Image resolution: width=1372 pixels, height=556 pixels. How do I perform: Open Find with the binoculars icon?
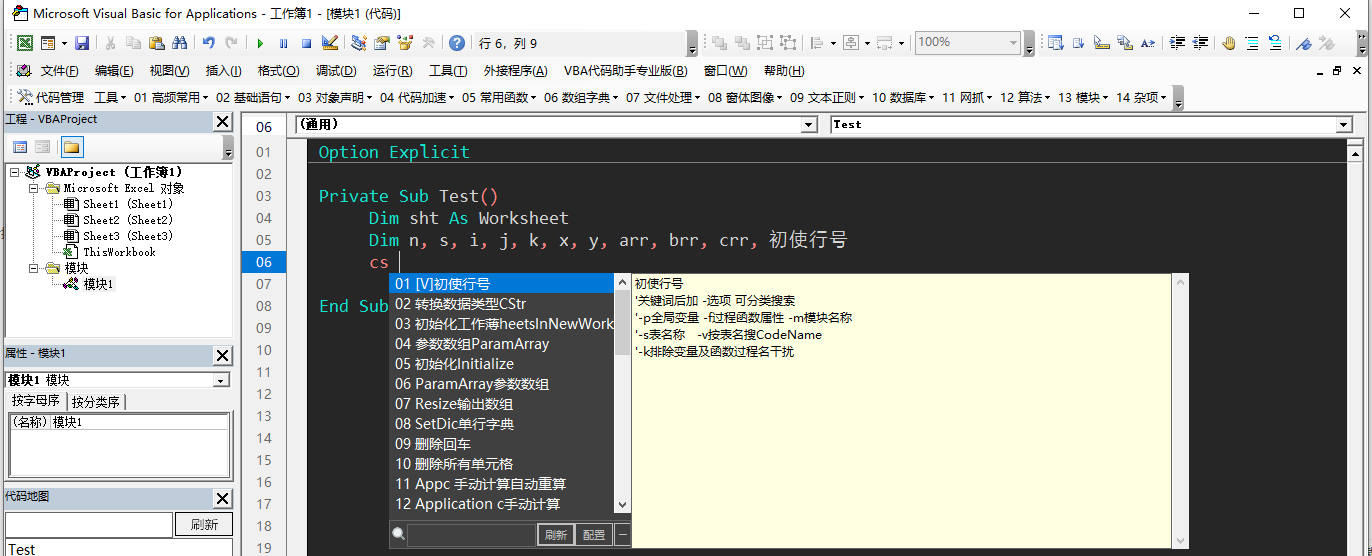[x=180, y=43]
